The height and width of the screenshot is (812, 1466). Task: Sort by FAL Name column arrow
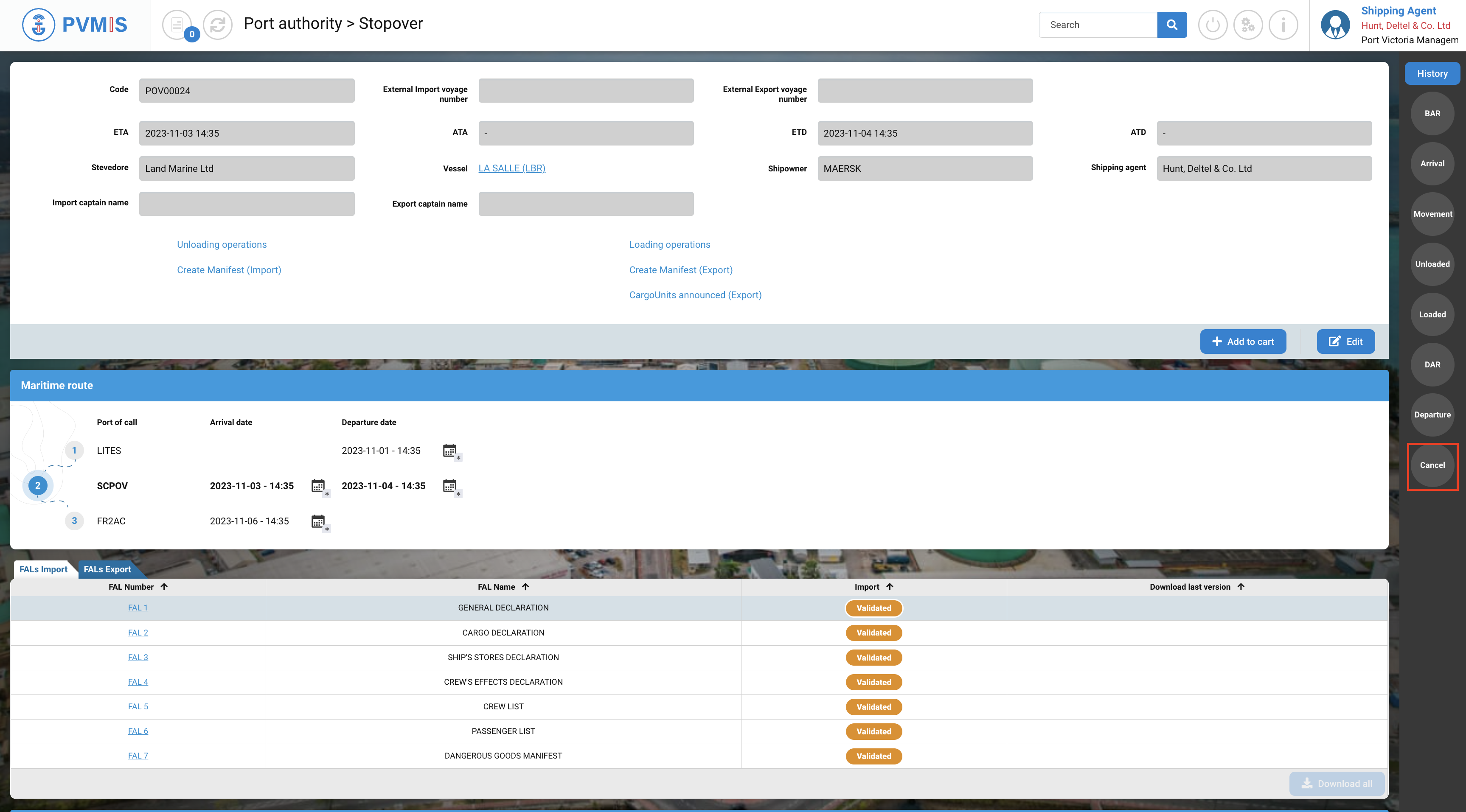click(x=525, y=587)
